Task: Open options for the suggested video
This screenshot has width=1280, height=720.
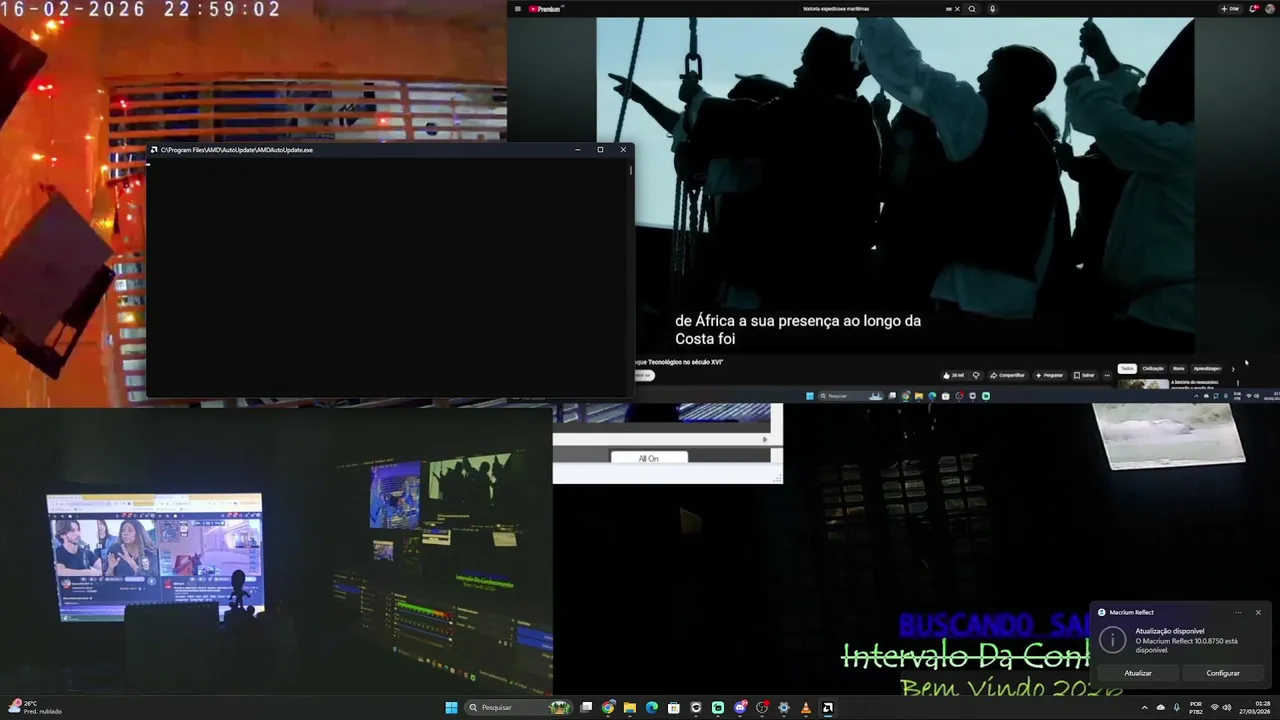Action: pos(1238,383)
